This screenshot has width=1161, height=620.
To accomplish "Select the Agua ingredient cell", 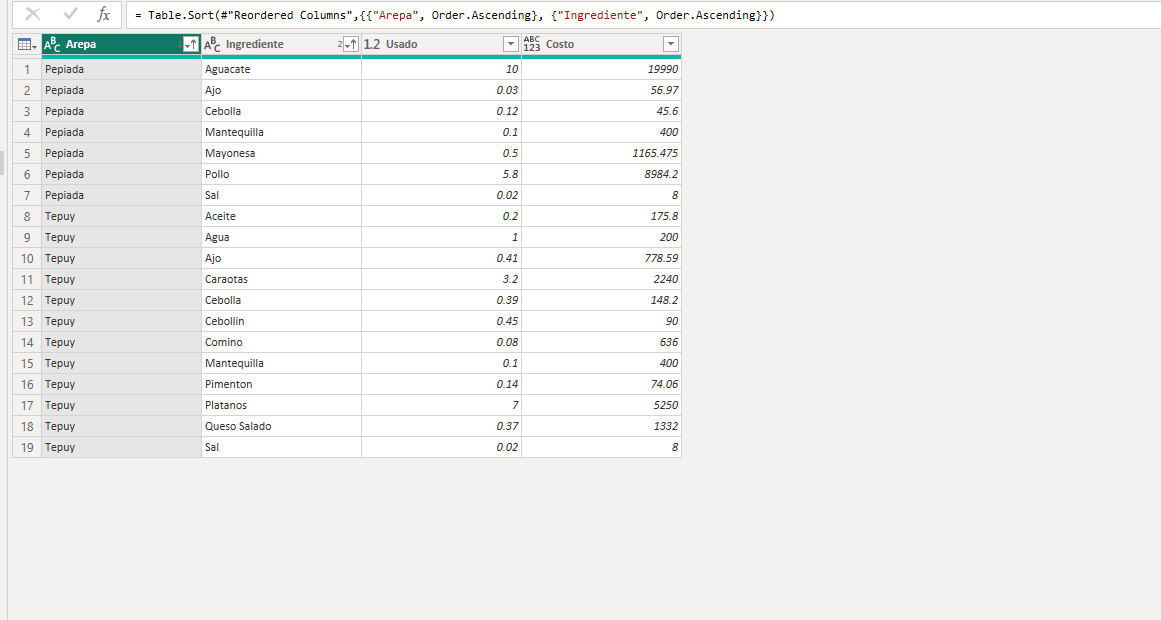I will (x=281, y=237).
